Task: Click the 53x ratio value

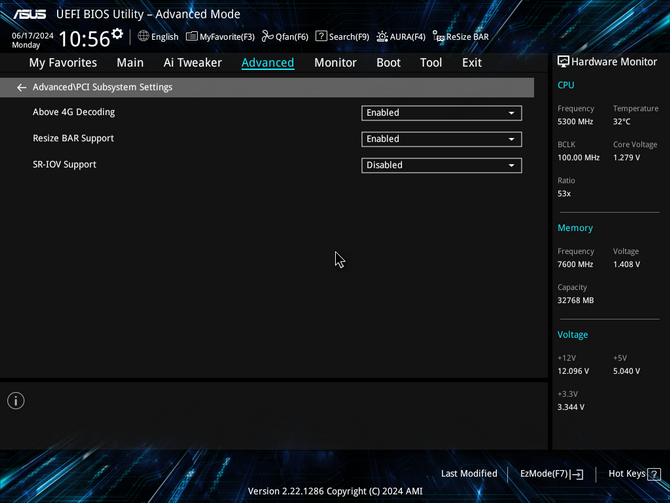Action: [x=564, y=194]
